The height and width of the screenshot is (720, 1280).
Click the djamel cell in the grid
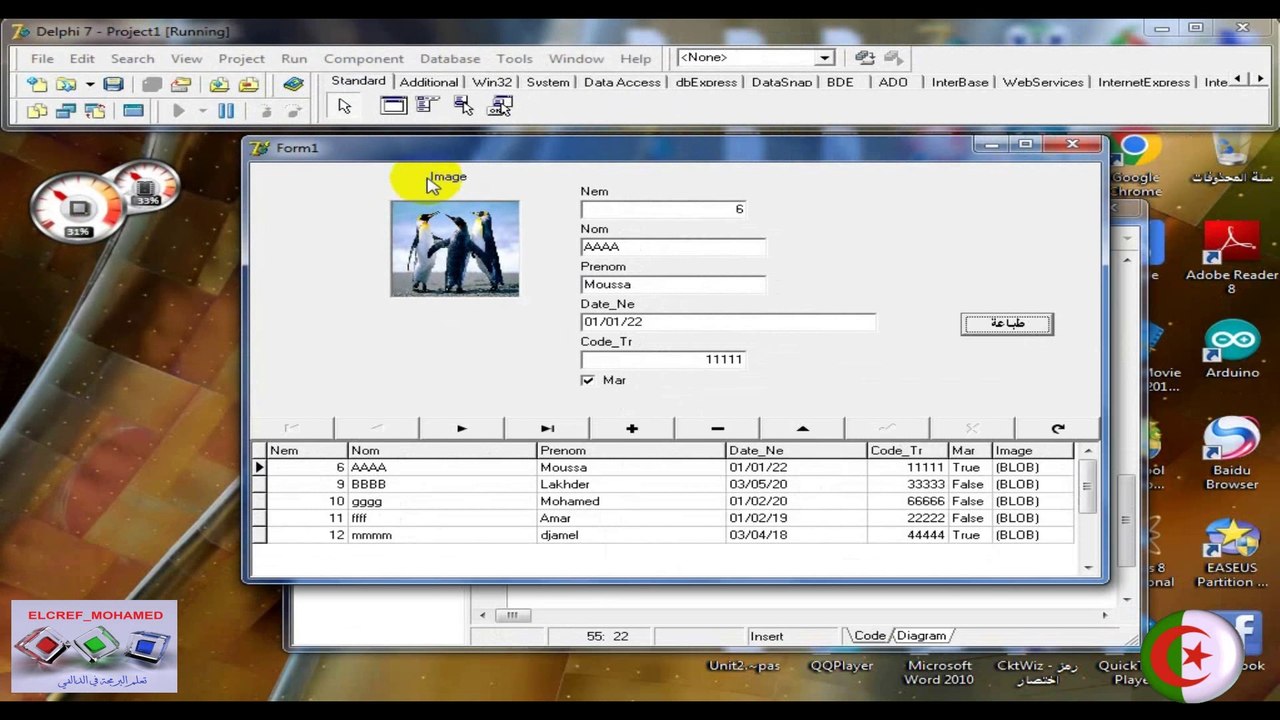[x=631, y=535]
